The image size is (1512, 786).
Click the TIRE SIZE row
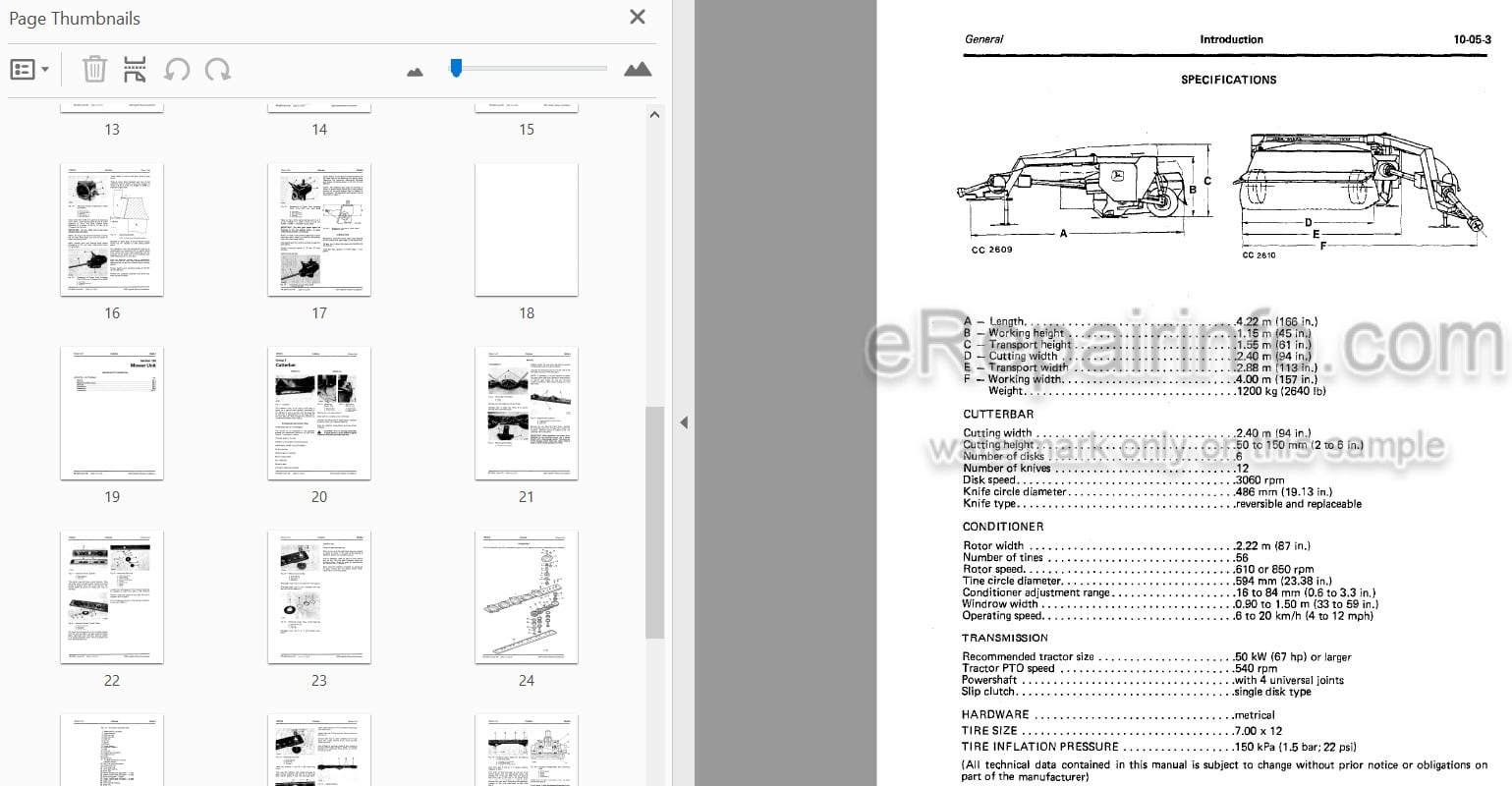click(1122, 731)
